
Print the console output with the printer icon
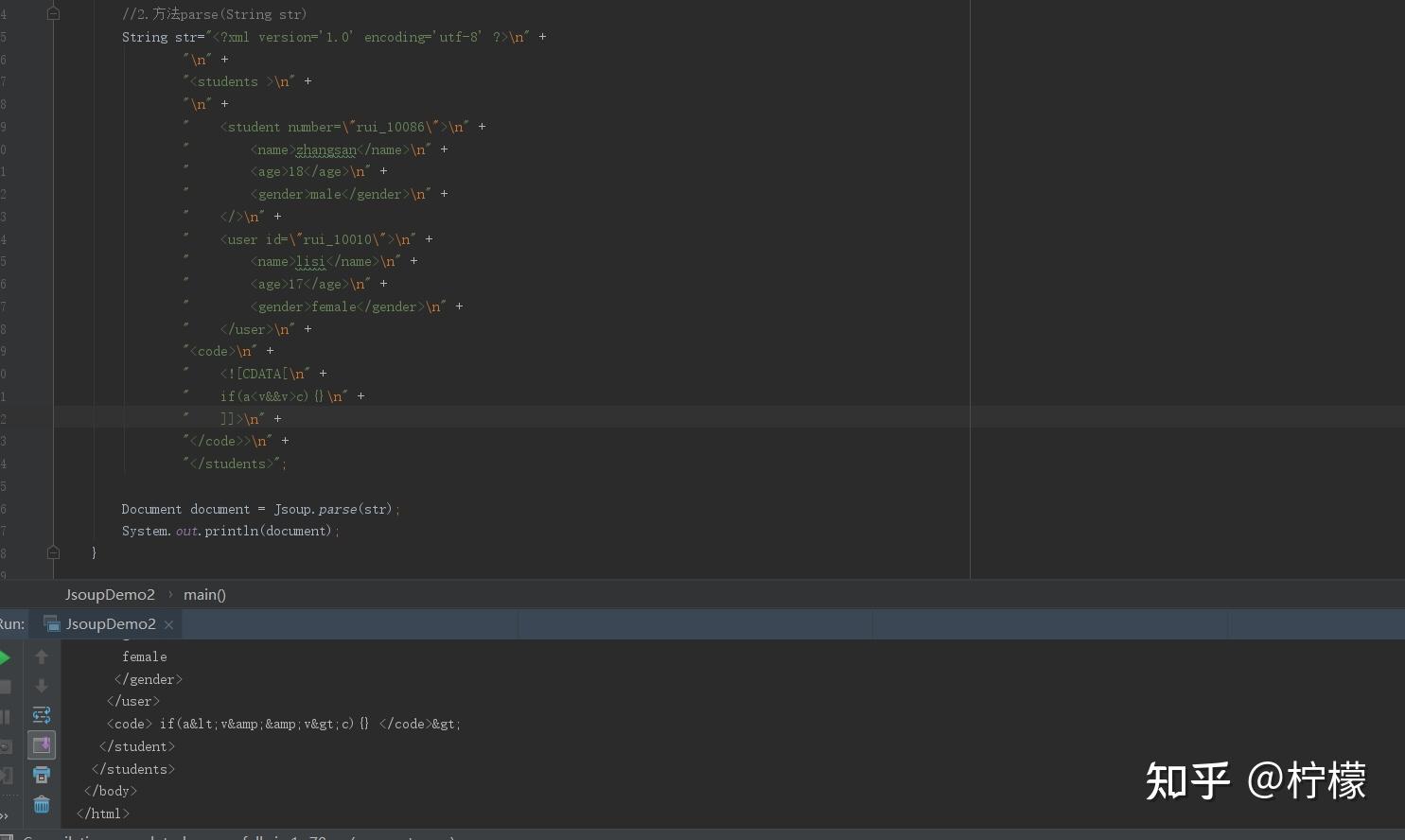42,775
